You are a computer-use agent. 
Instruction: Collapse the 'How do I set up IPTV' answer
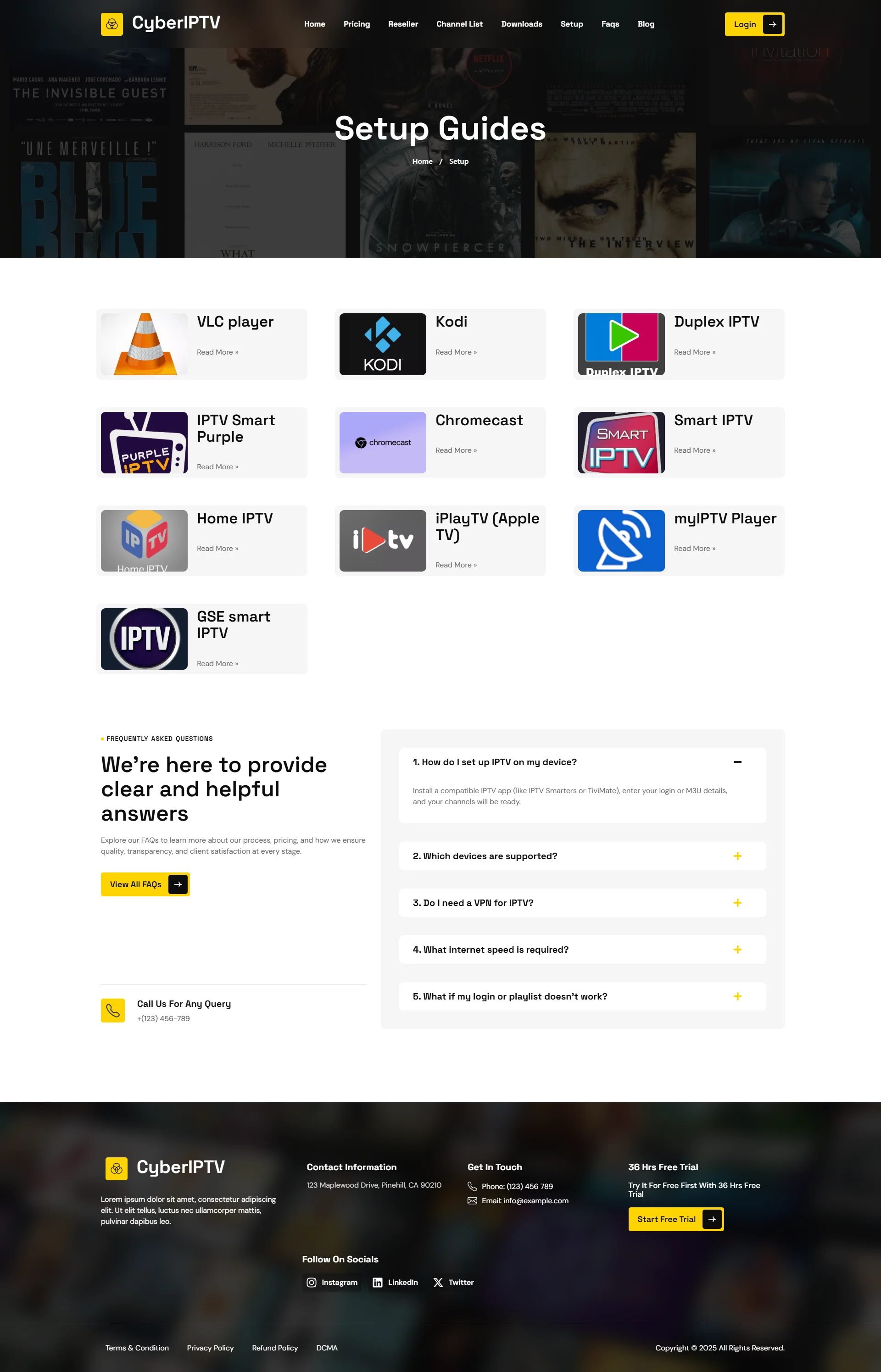point(737,762)
